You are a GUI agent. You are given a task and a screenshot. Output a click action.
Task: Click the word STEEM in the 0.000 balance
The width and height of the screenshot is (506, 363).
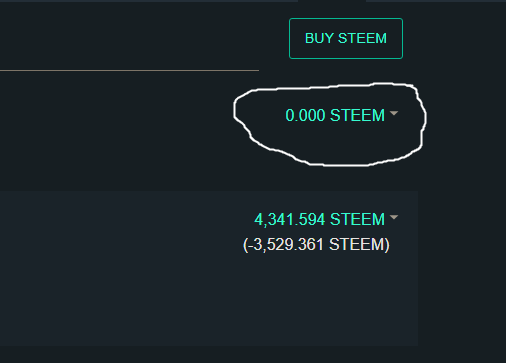[x=357, y=115]
